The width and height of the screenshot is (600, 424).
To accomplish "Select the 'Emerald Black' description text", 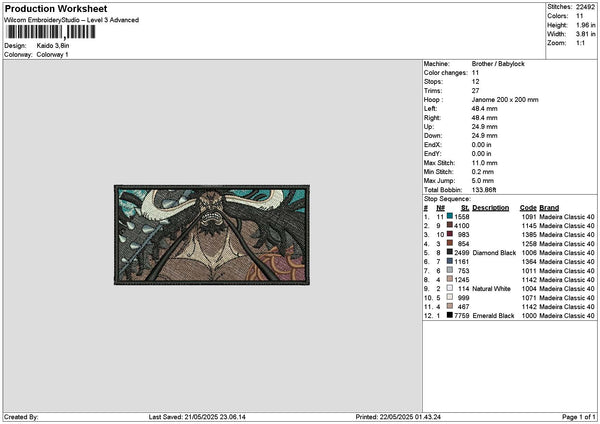I will [494, 316].
